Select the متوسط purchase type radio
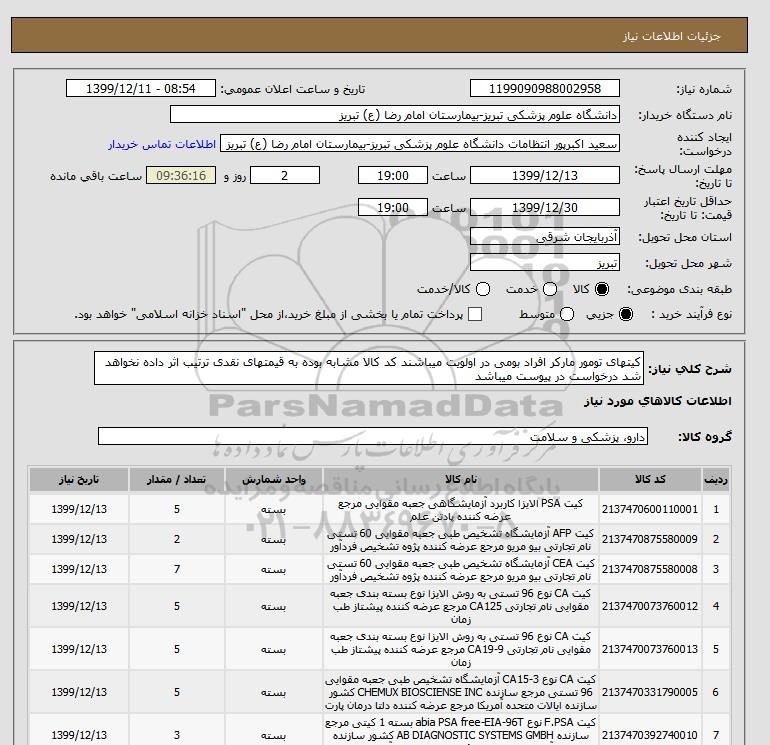 pos(567,314)
